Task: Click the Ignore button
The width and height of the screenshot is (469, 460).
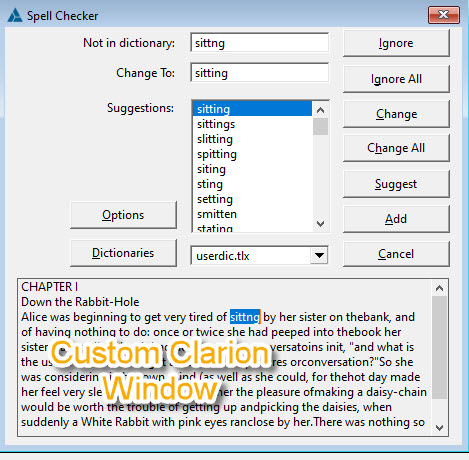Action: pos(396,43)
